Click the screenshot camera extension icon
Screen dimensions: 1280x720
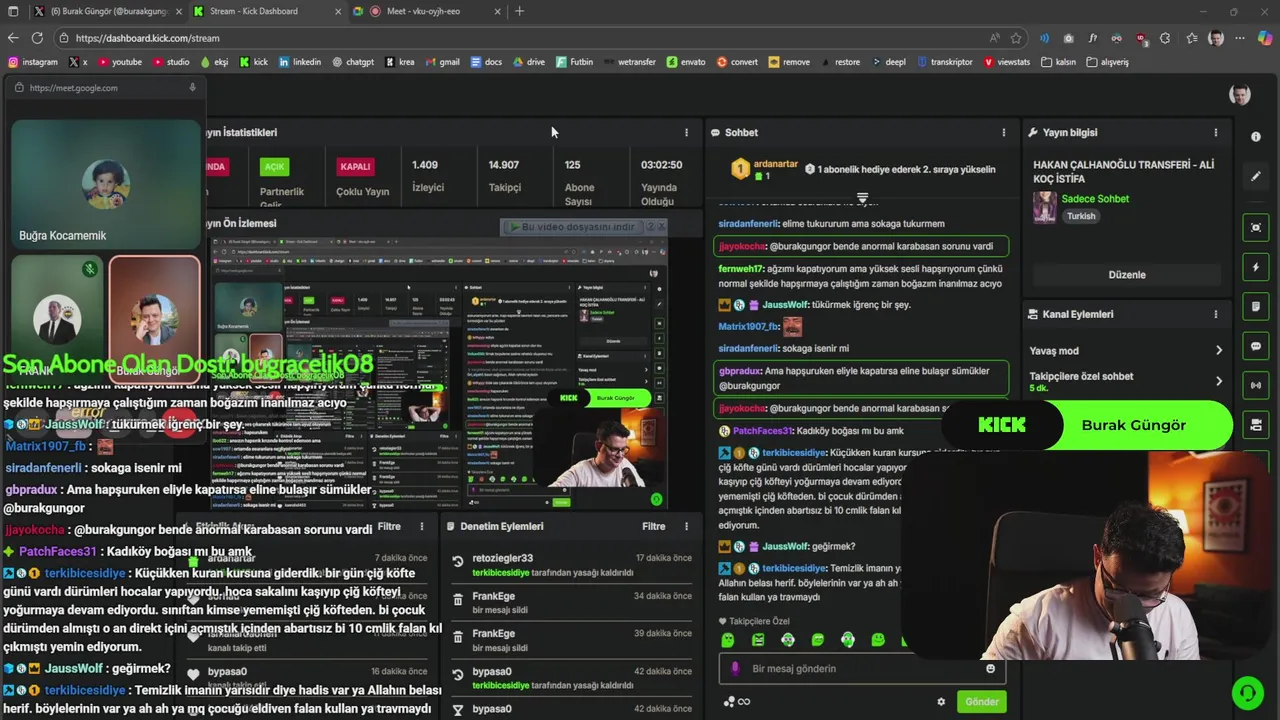1069,38
